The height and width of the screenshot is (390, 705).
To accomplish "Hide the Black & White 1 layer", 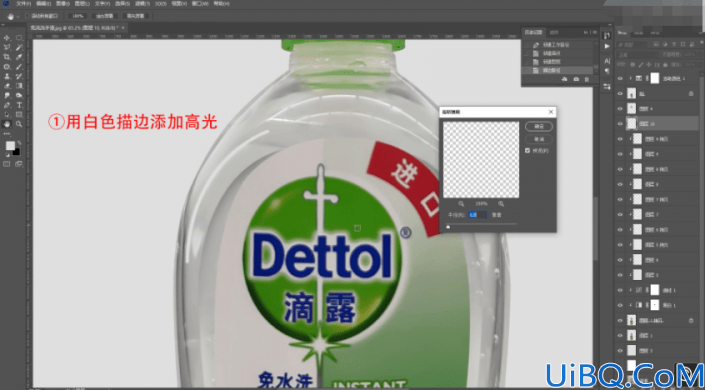I will 620,305.
